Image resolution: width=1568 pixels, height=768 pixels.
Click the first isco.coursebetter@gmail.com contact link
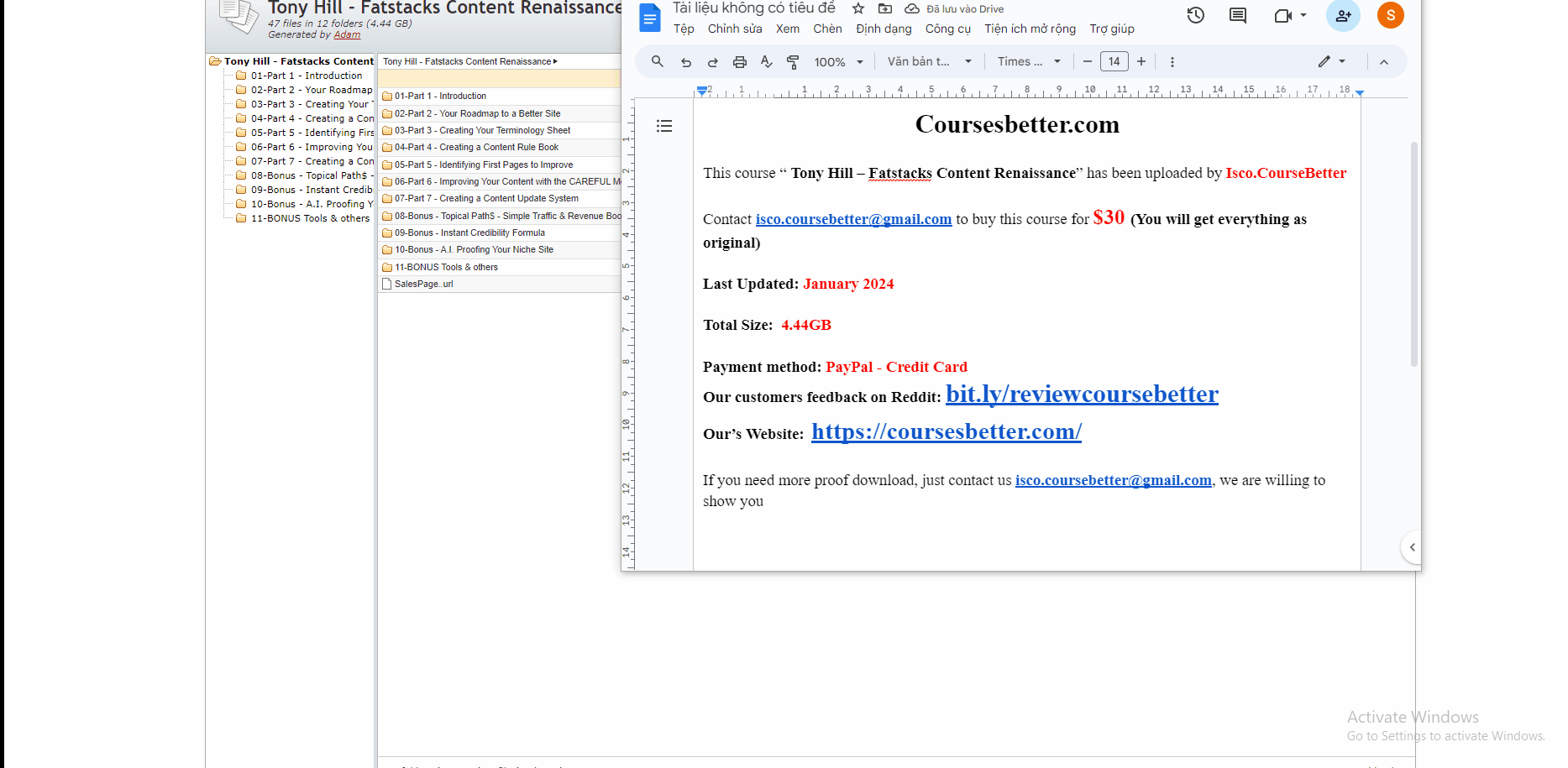coord(853,219)
